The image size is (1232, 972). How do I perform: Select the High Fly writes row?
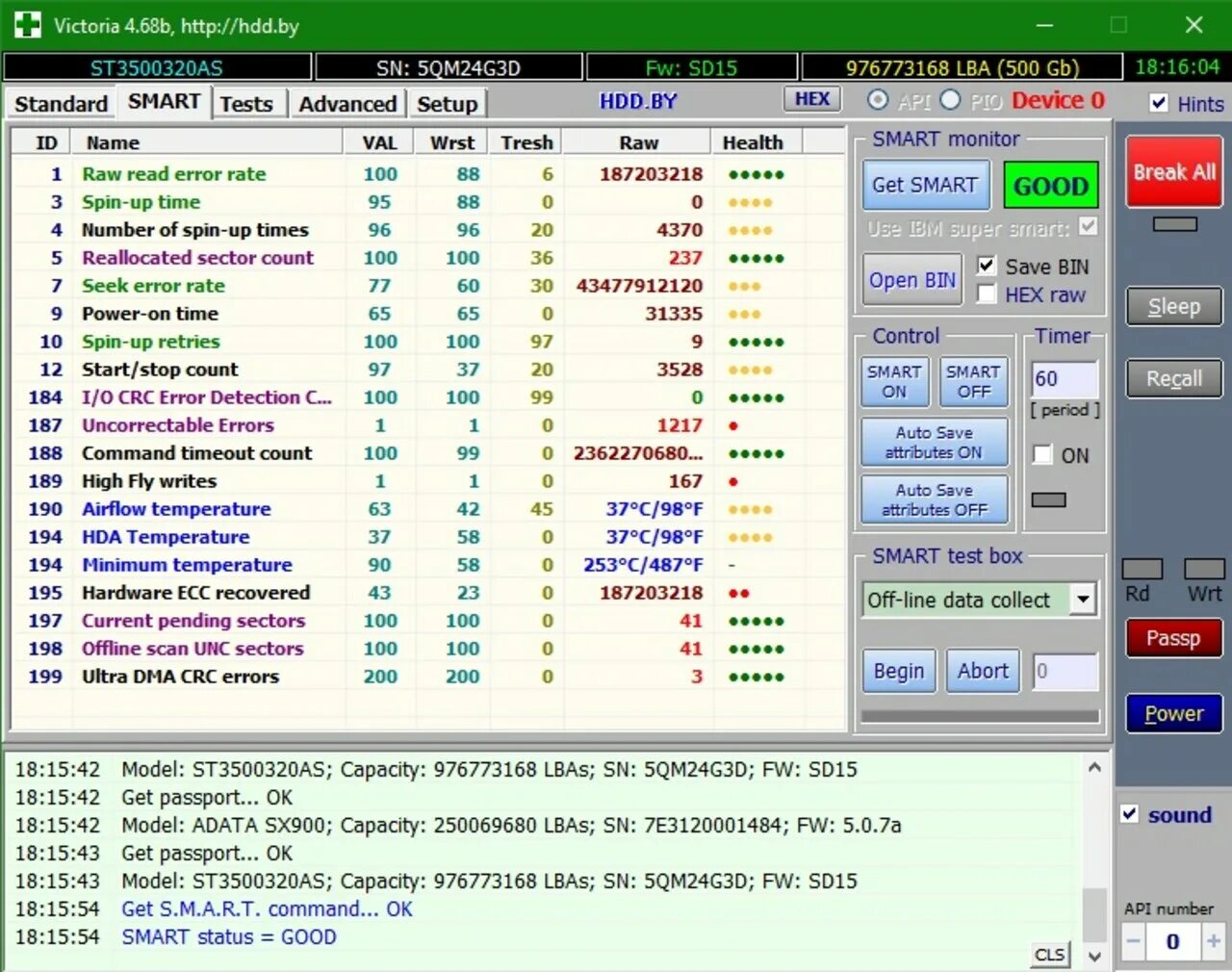pos(428,481)
